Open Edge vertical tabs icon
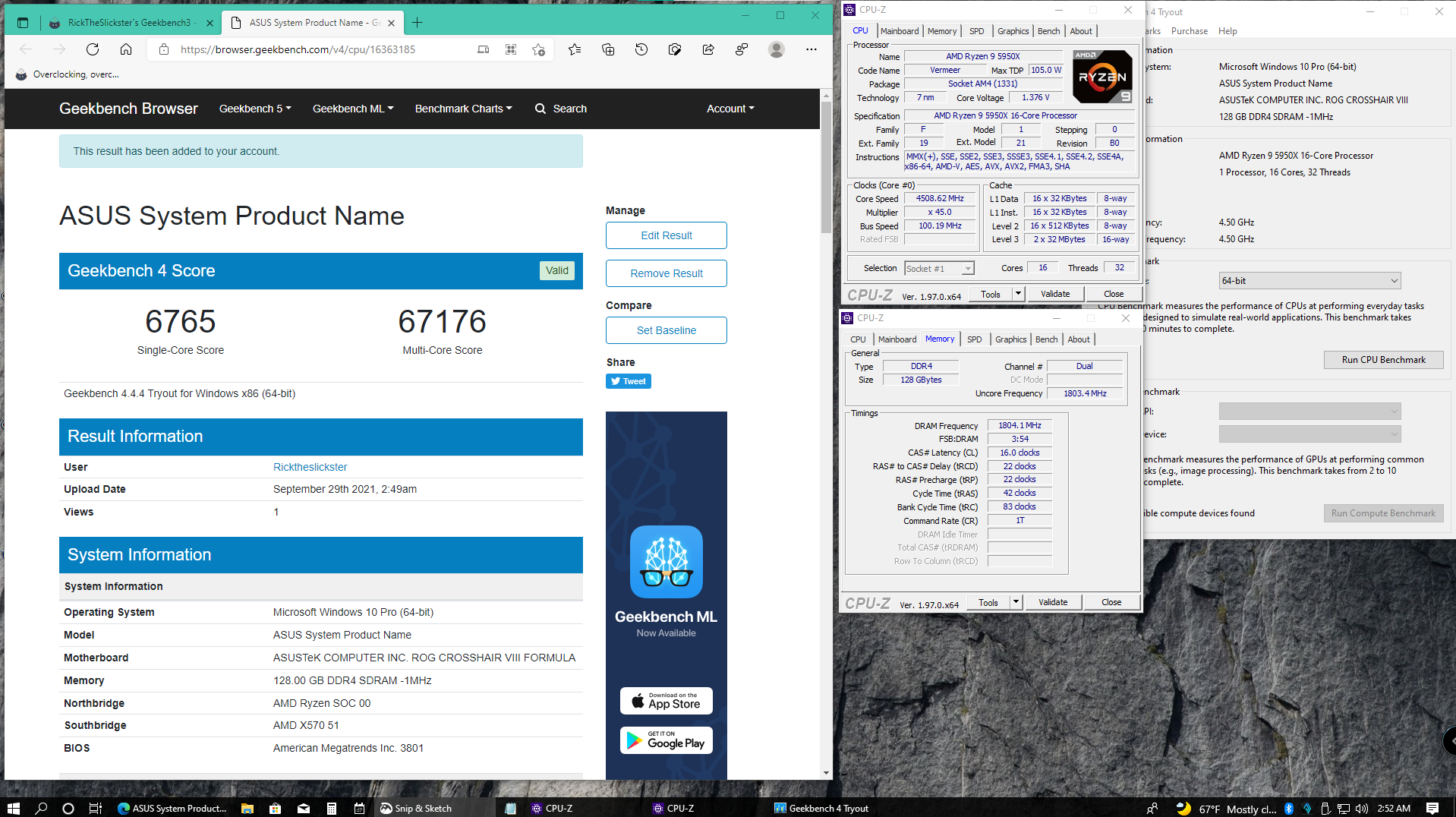 [23, 23]
